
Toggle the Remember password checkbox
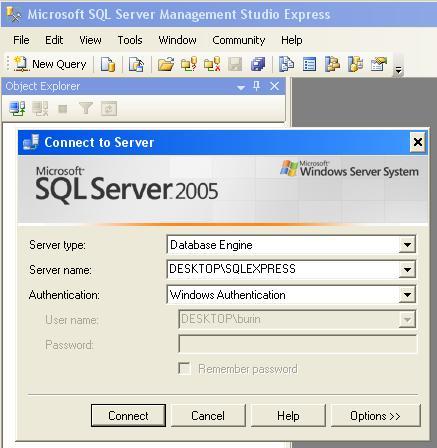[x=184, y=369]
